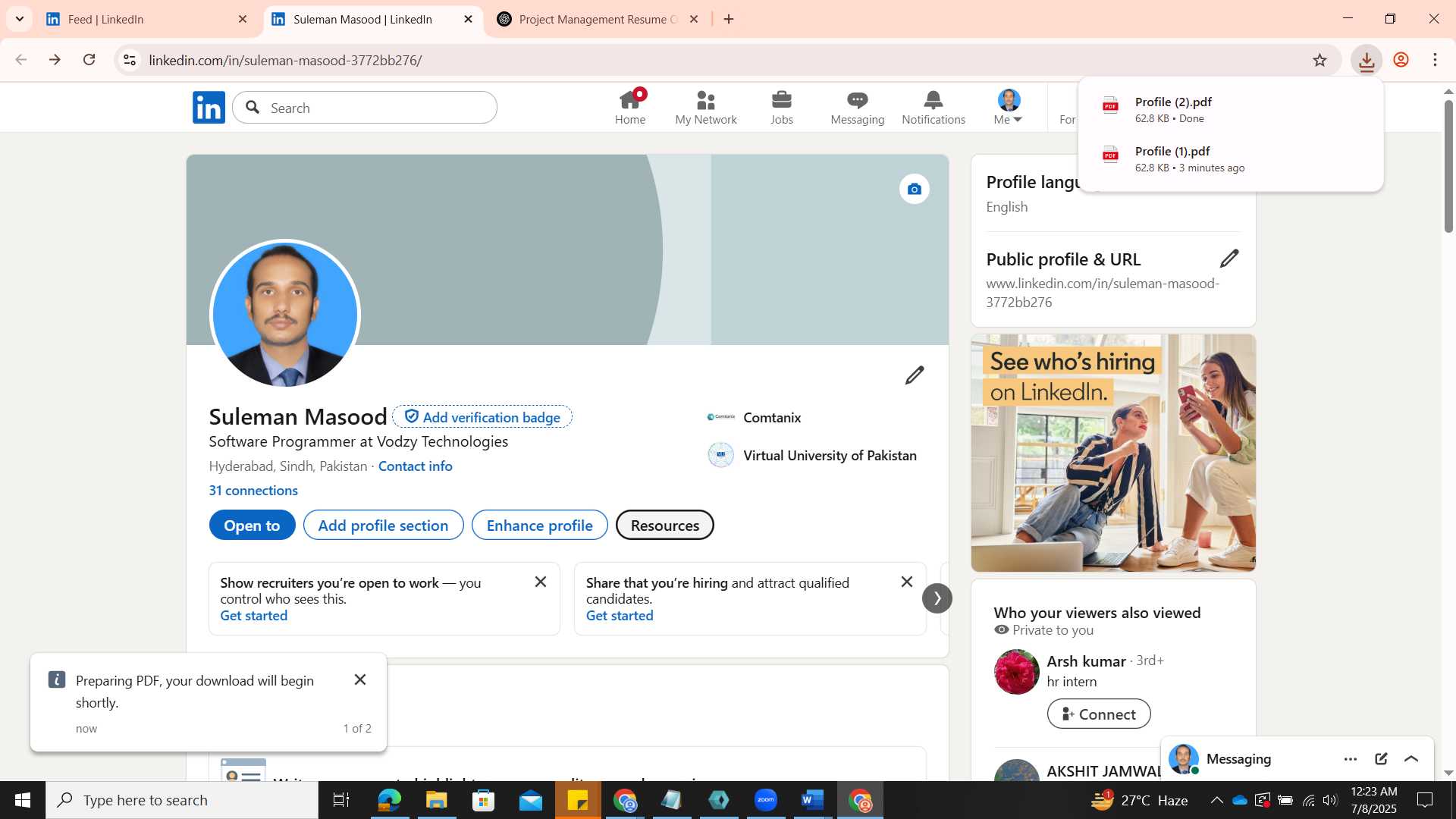Viewport: 1456px width, 819px height.
Task: Open Task View on taskbar
Action: click(x=341, y=800)
